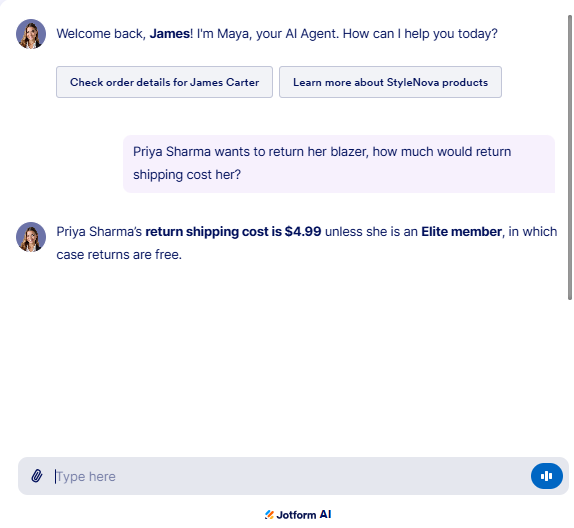Start voice input with the blue microphone button
This screenshot has width=574, height=528.
point(547,476)
